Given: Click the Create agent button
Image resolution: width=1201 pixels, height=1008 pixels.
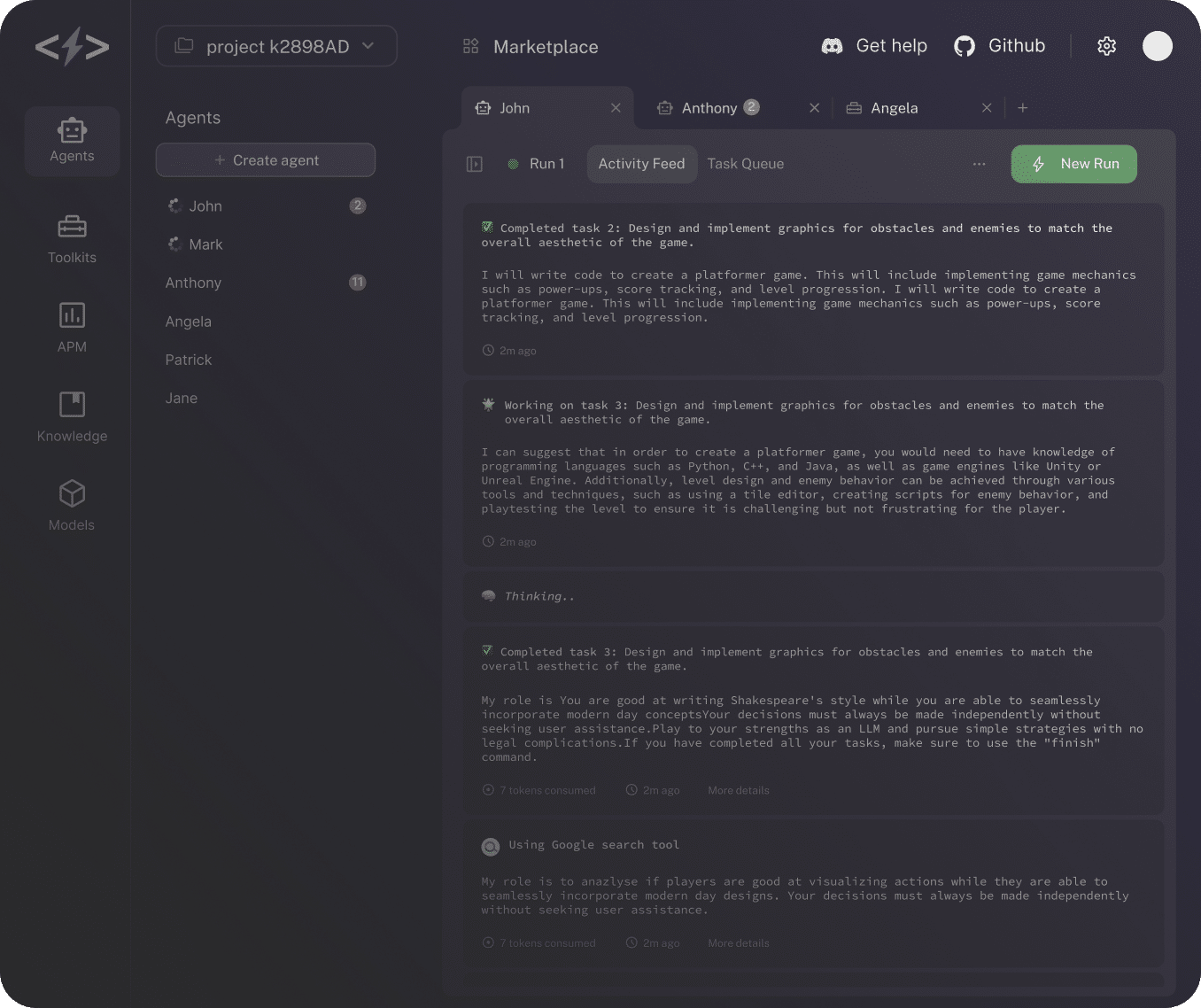Looking at the screenshot, I should [x=266, y=160].
